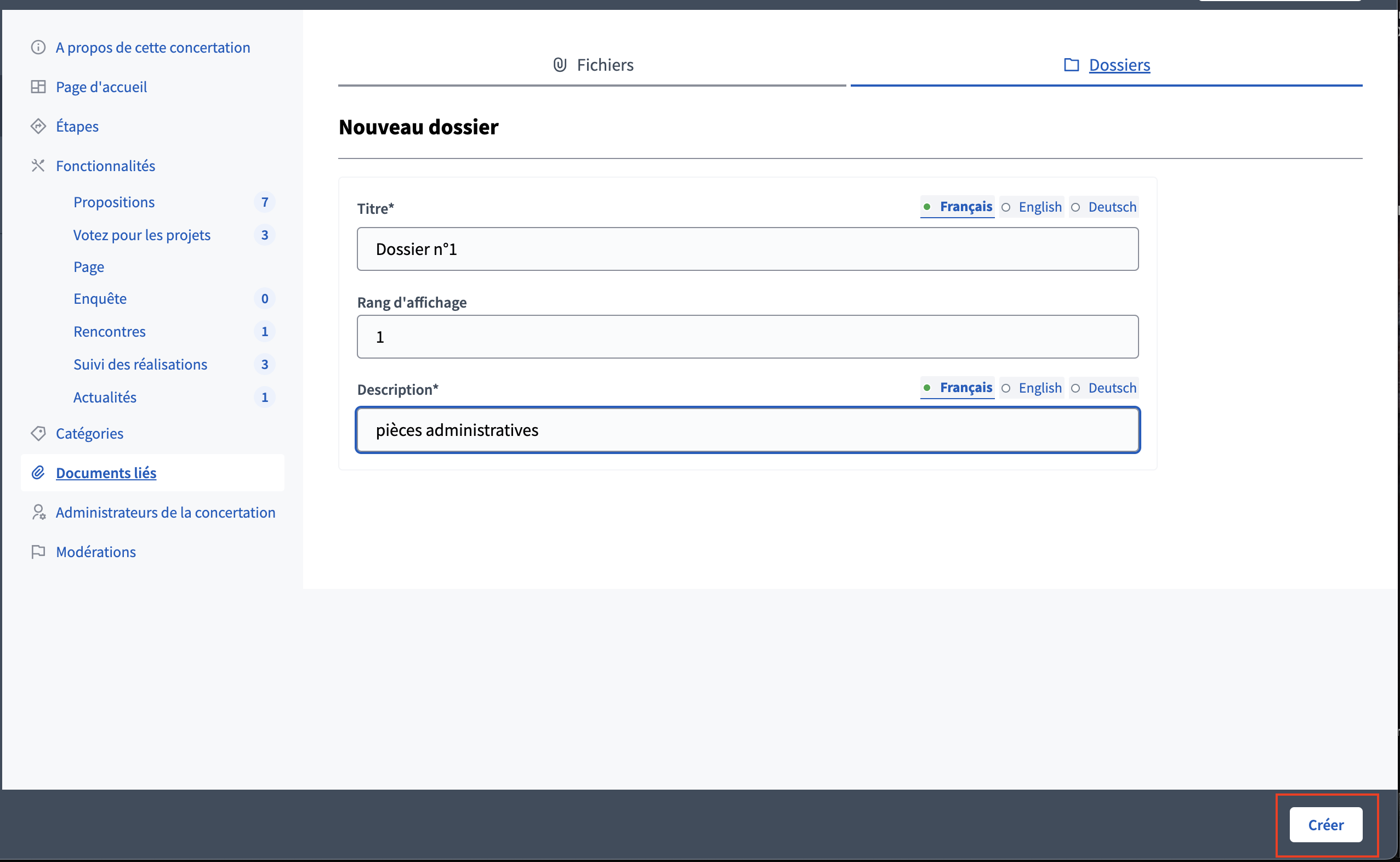
Task: Click the Titre field containing Dossier n°1
Action: click(x=747, y=249)
